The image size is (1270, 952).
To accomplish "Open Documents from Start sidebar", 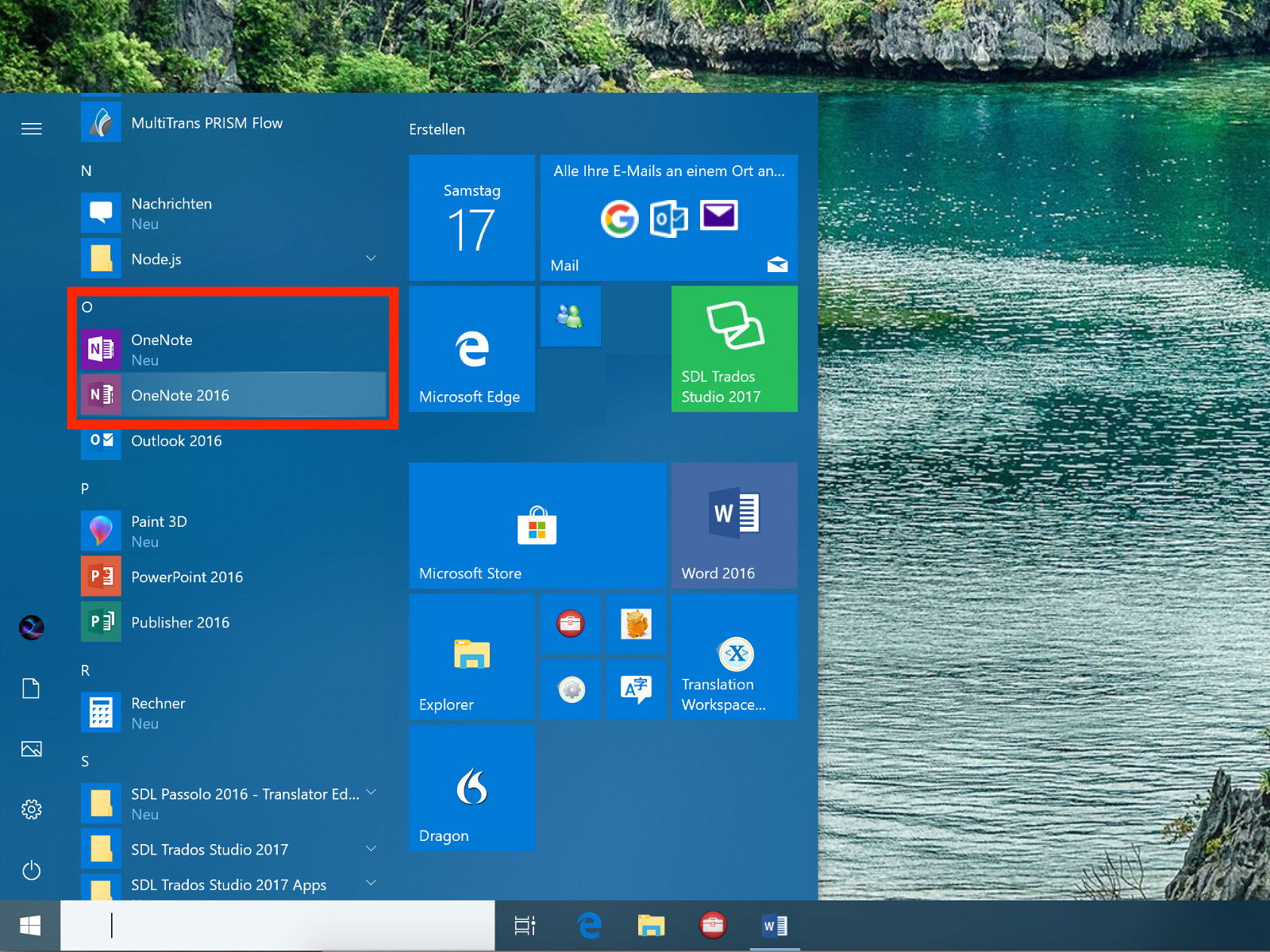I will [x=32, y=688].
